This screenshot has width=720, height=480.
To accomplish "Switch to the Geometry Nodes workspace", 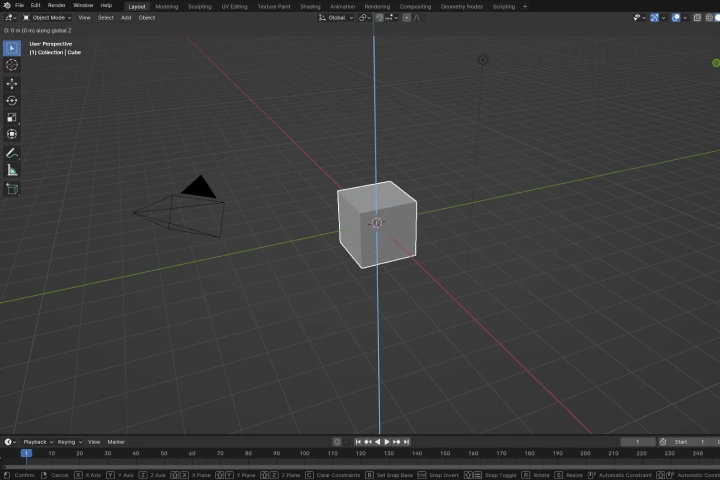I will click(x=461, y=6).
